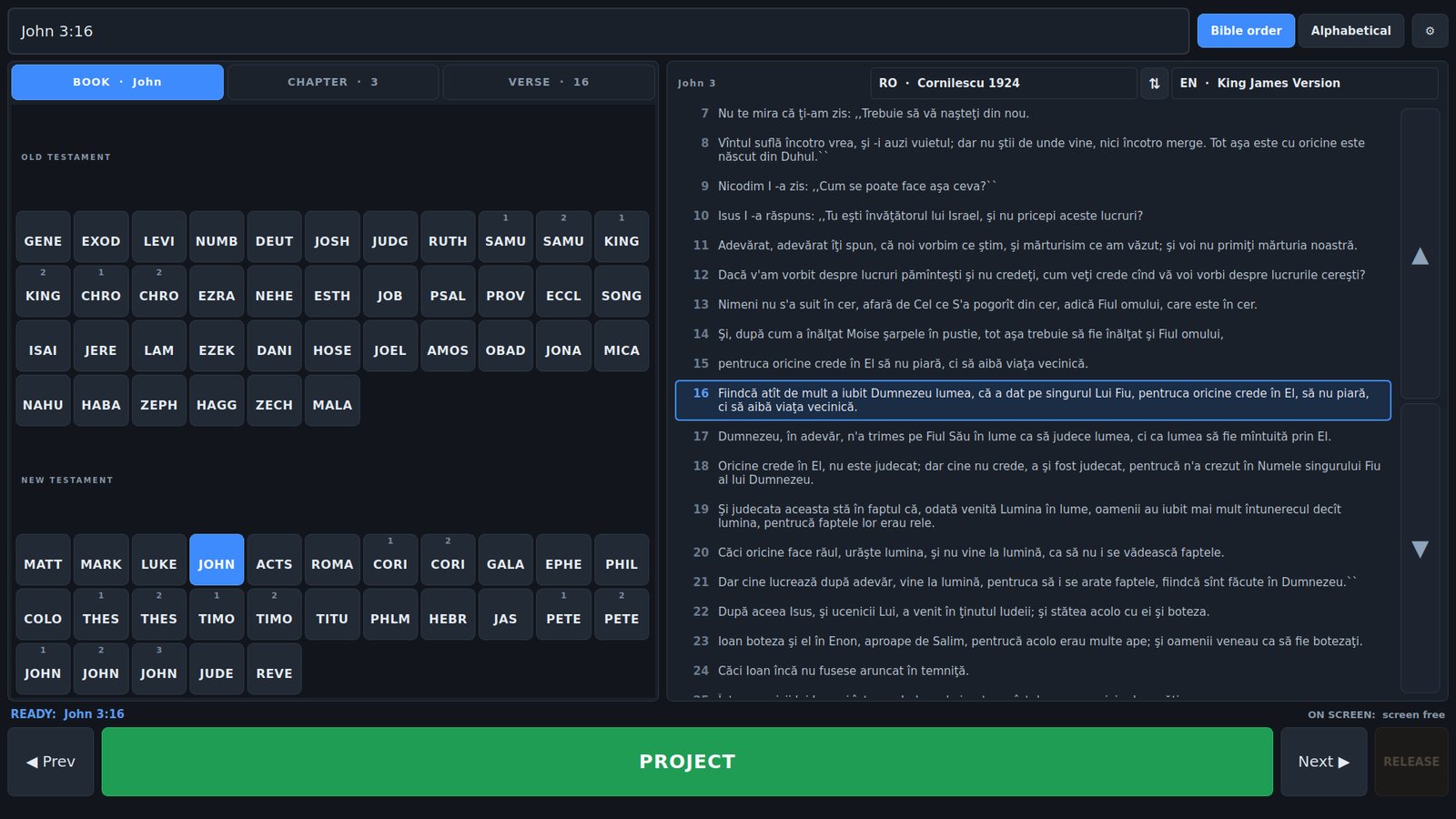Advance to the next verse with Next
Image resolution: width=1456 pixels, height=819 pixels.
(x=1323, y=762)
